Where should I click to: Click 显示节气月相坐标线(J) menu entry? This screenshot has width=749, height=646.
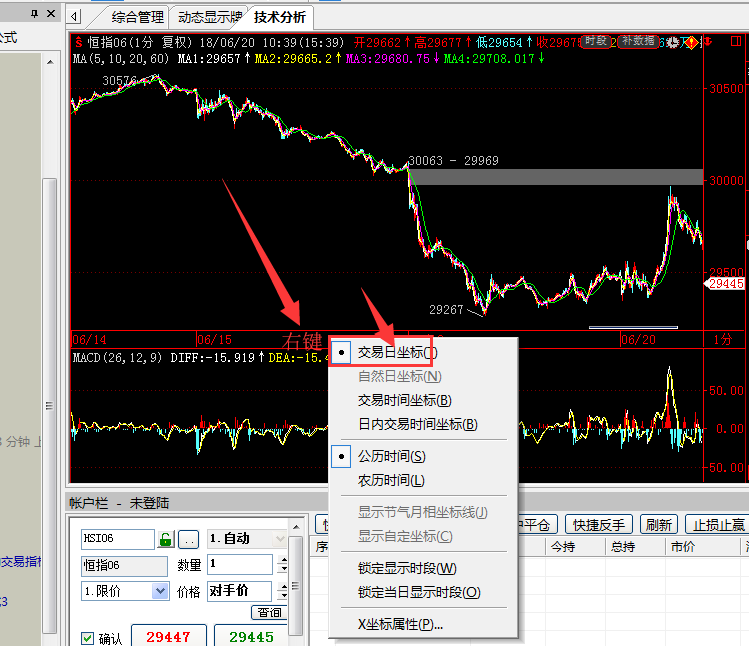[x=422, y=512]
